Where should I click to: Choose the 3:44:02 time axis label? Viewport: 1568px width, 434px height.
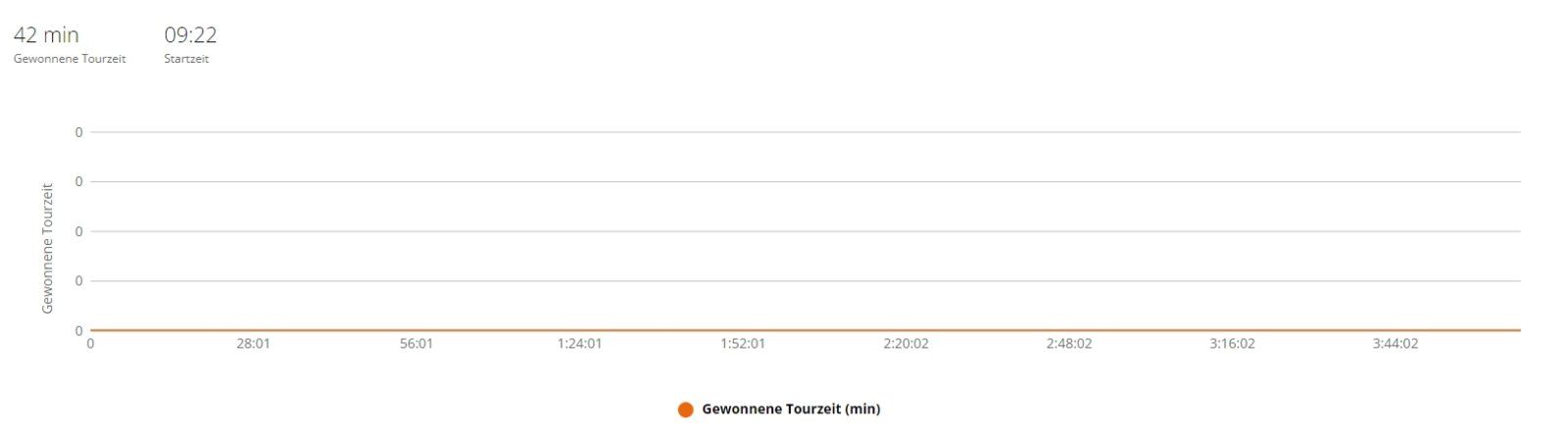click(x=1396, y=344)
